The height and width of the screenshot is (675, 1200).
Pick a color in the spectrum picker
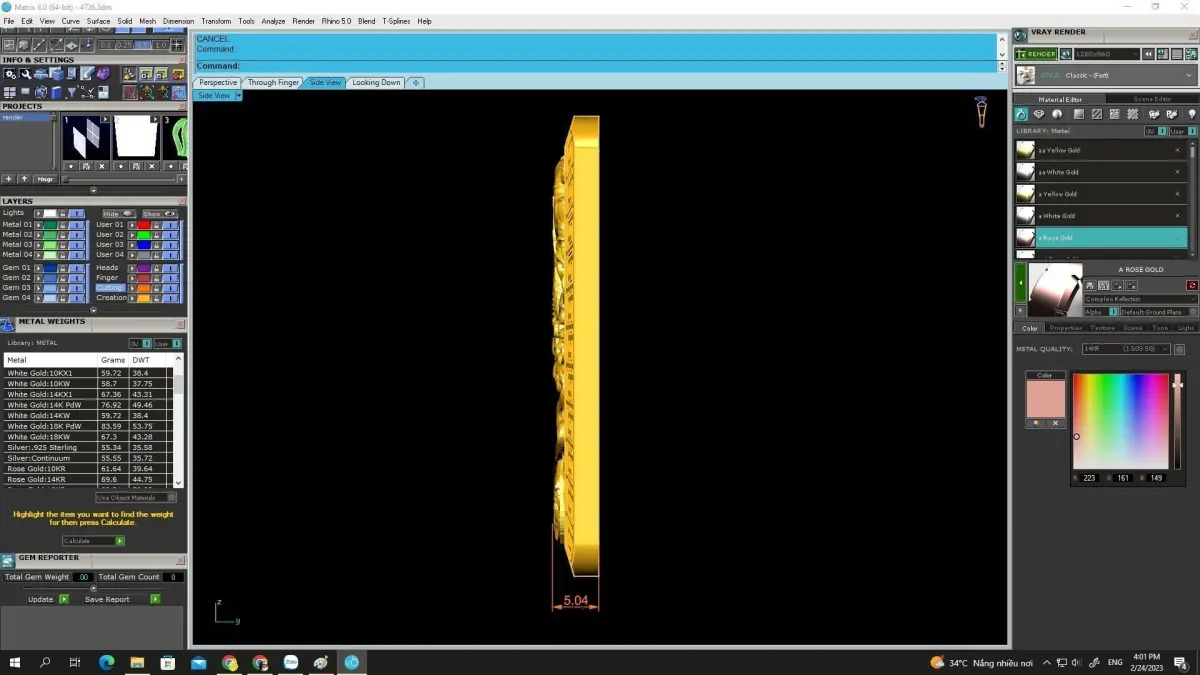pos(1120,421)
